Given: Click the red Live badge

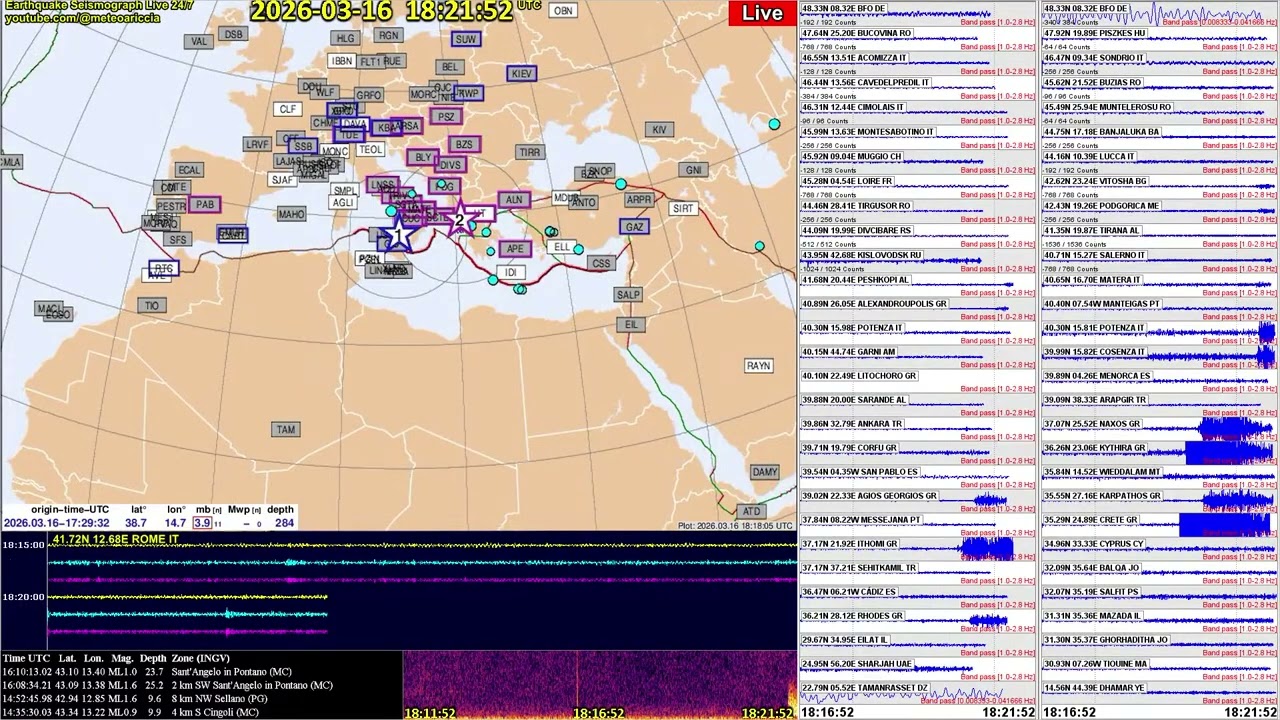Looking at the screenshot, I should tap(763, 13).
